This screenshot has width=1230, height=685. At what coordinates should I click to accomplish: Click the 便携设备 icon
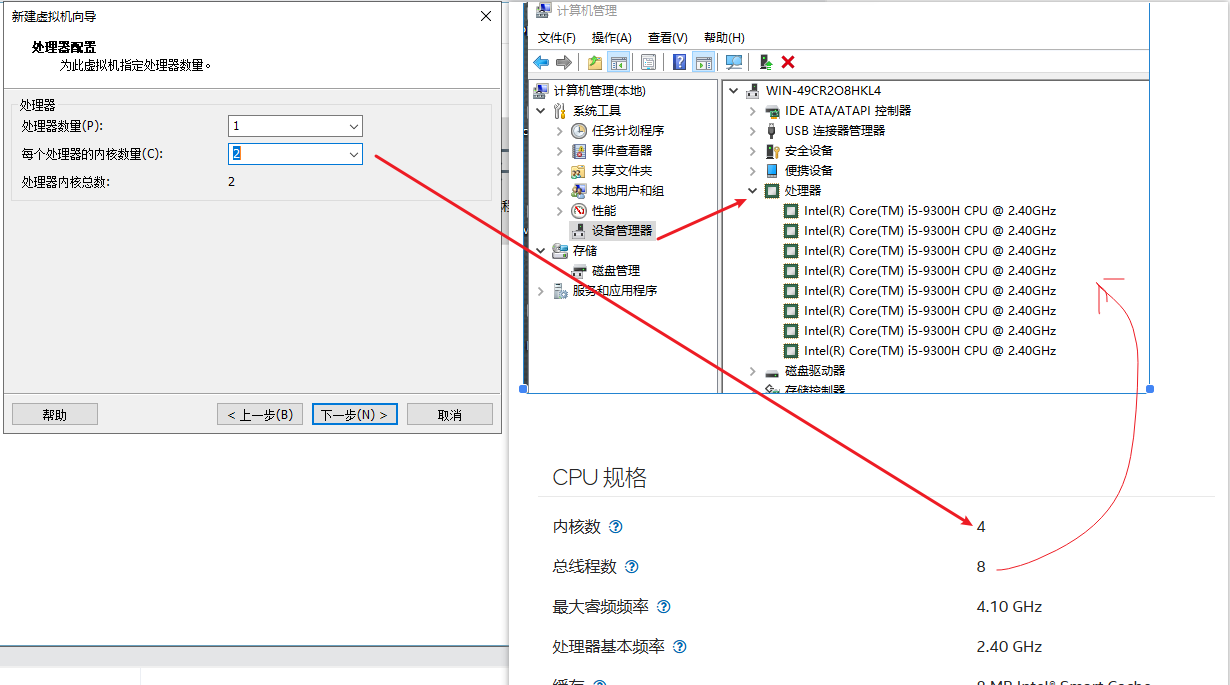coord(772,170)
